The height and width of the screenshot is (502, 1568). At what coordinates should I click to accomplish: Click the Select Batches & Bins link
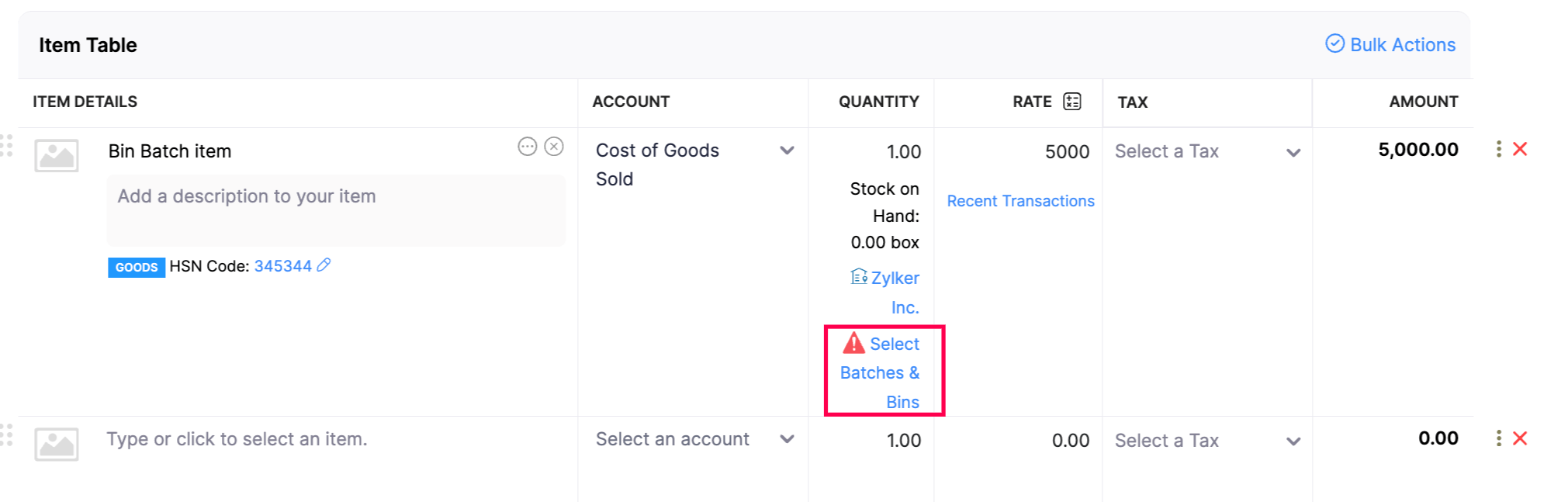pyautogui.click(x=881, y=373)
